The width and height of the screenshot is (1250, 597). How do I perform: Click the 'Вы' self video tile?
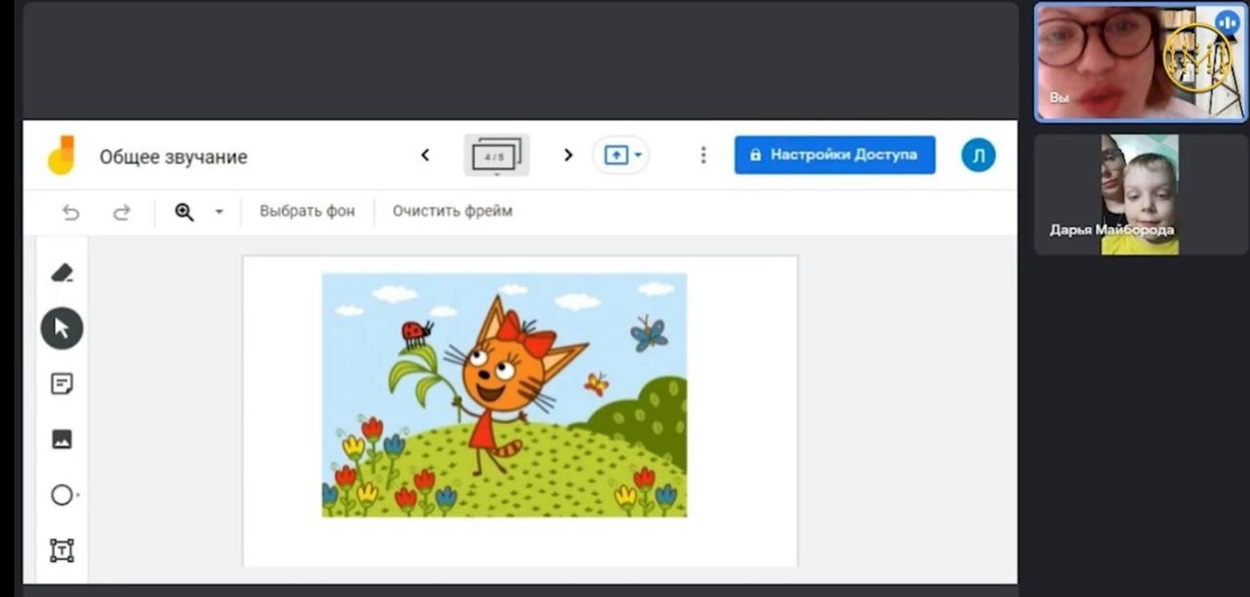pos(1141,62)
